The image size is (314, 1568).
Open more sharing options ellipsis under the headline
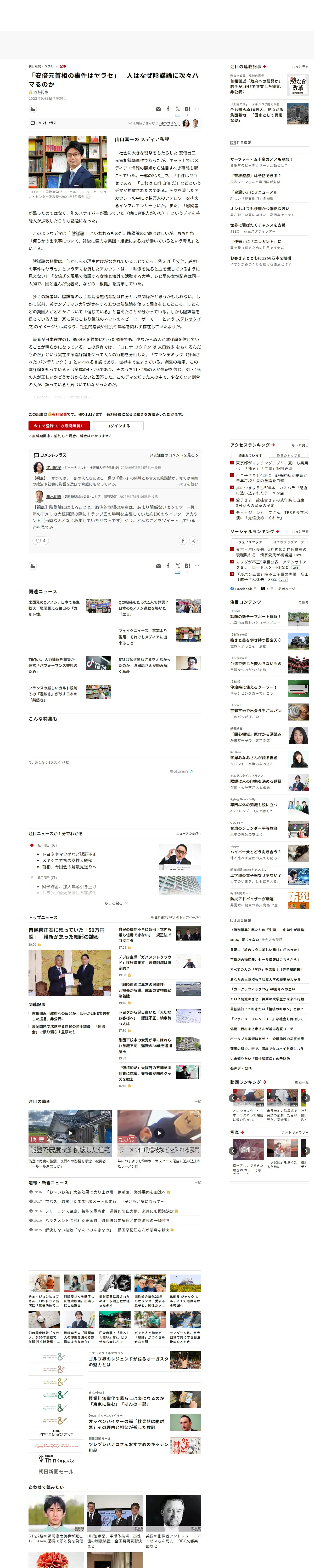197,109
